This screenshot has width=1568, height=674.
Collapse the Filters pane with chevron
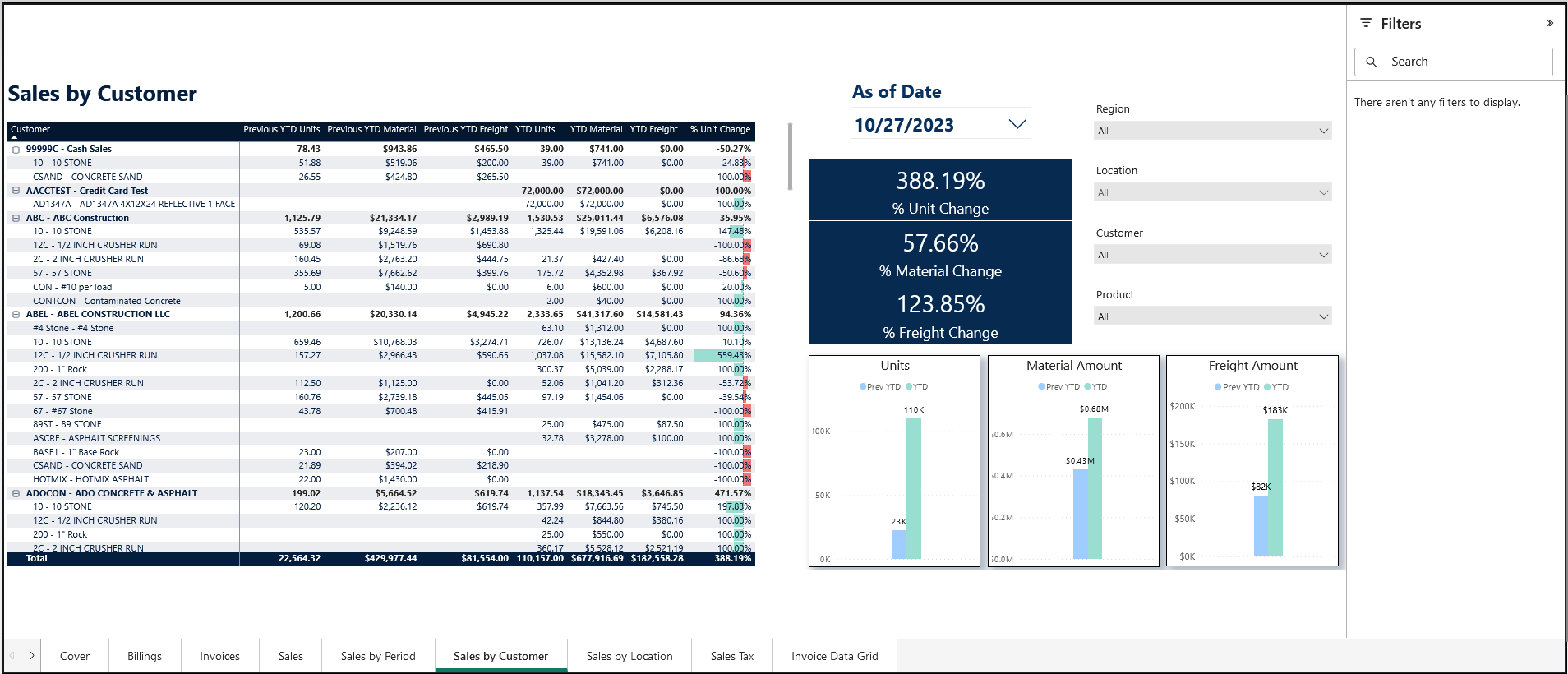pos(1549,23)
